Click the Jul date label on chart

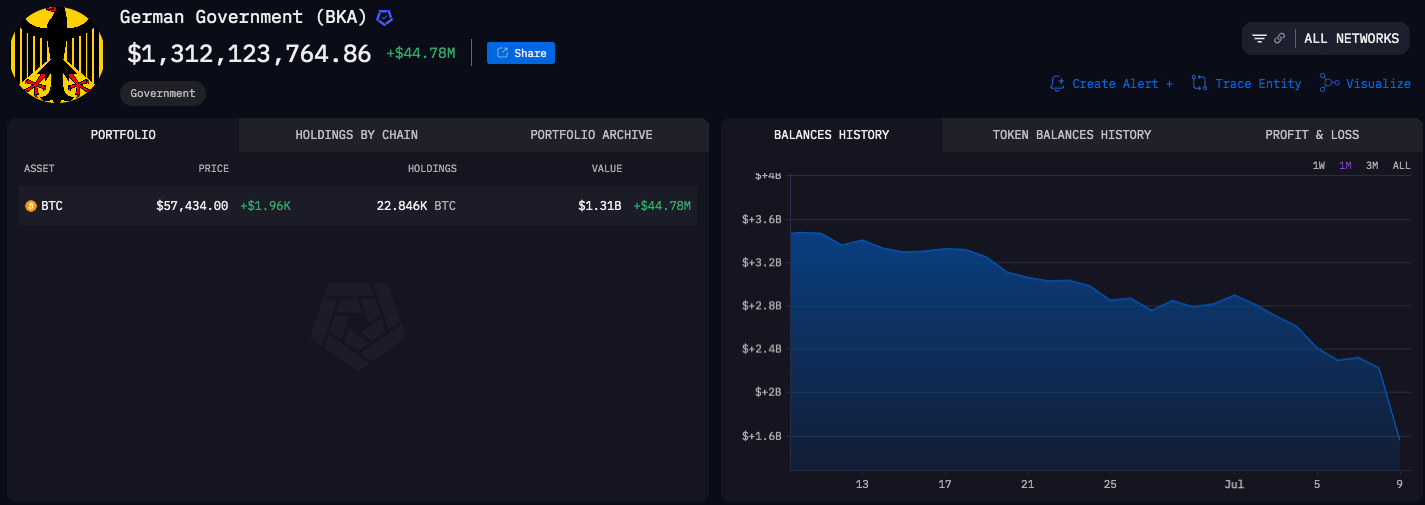point(1234,484)
